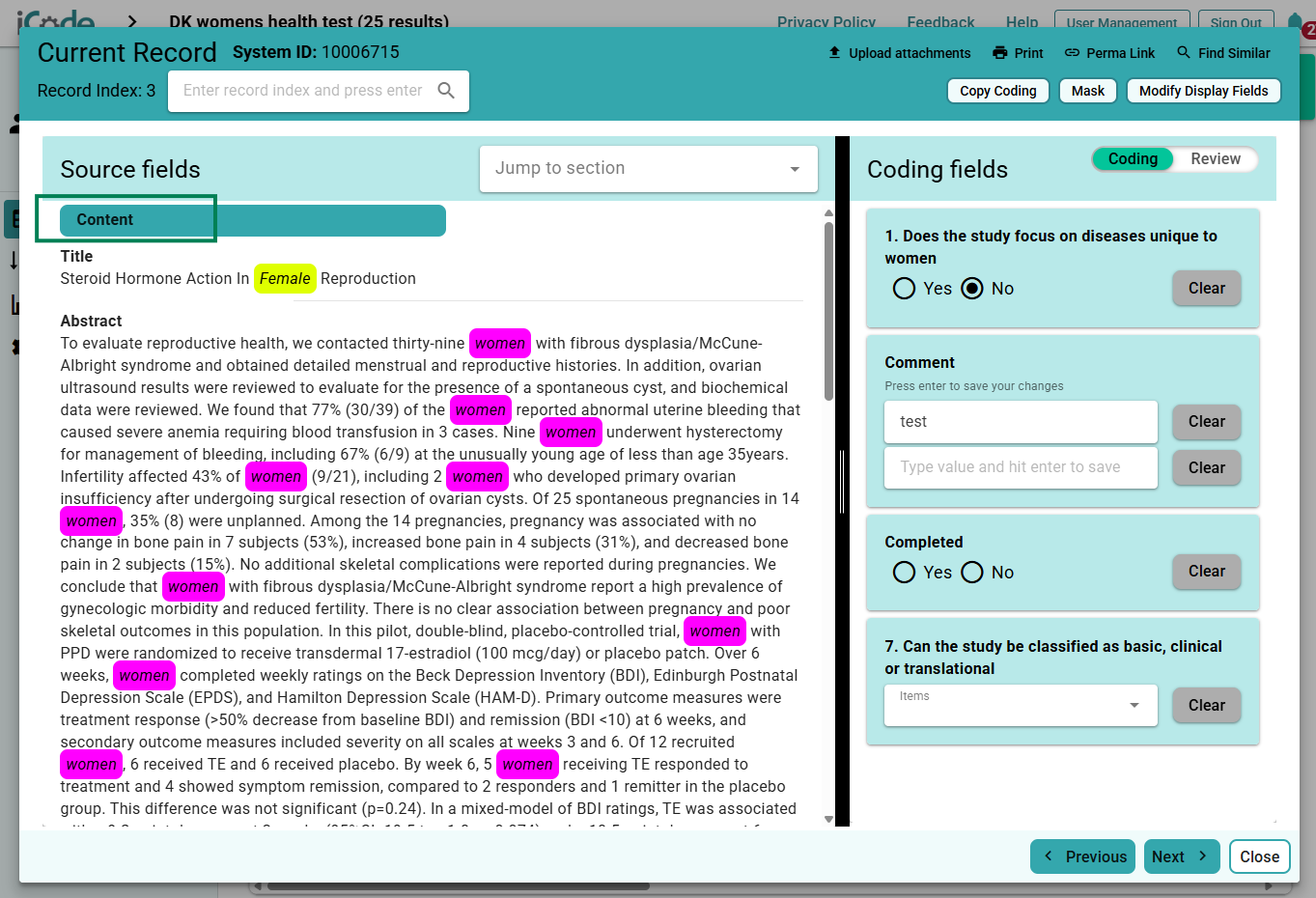Viewport: 1316px width, 898px height.
Task: Open the Help link
Action: click(1022, 21)
